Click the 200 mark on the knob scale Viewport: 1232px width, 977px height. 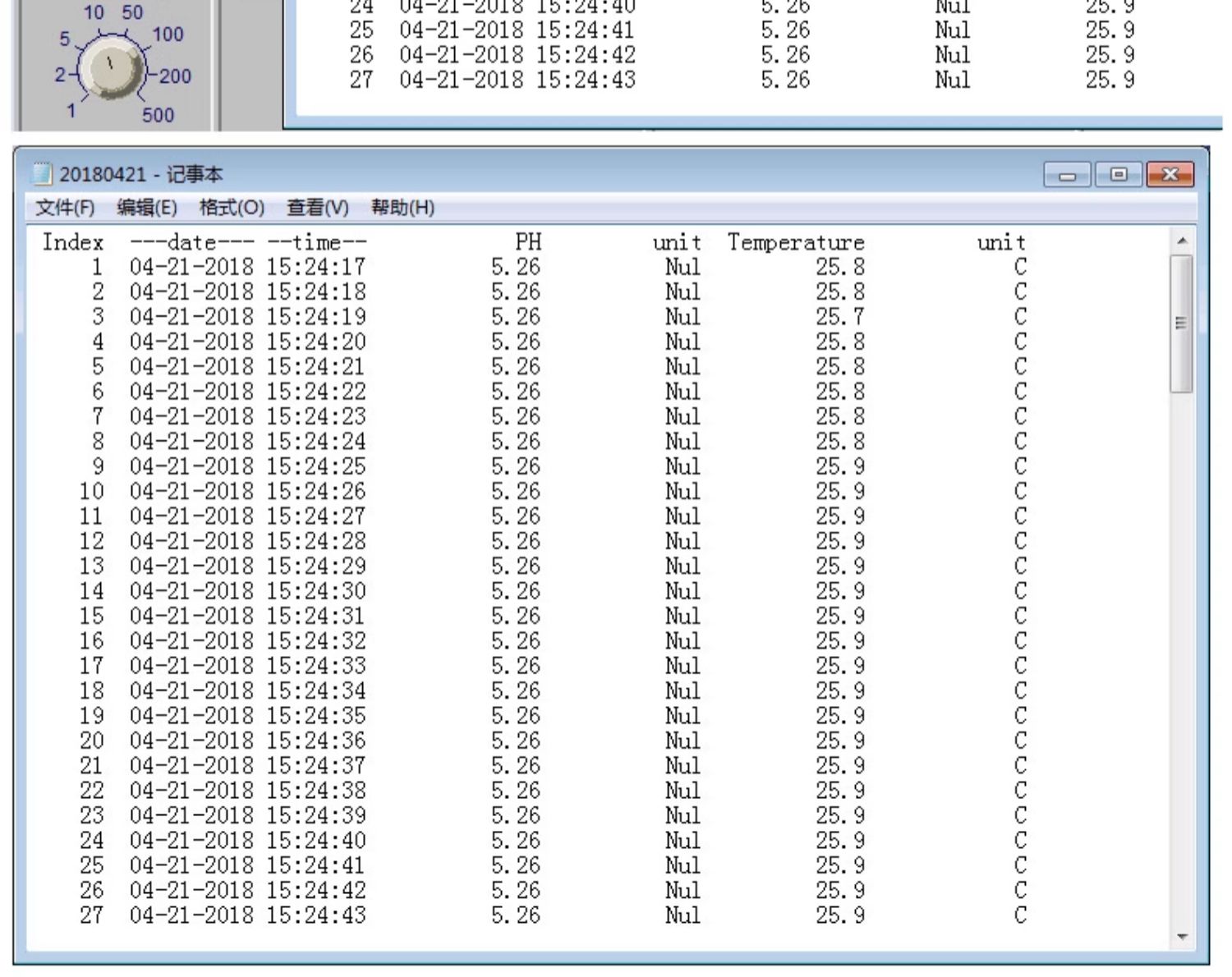coord(175,76)
